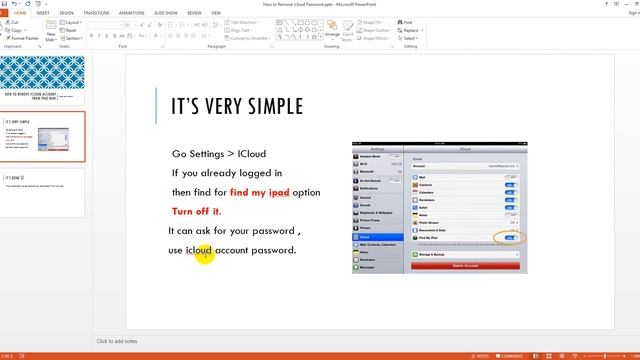The height and width of the screenshot is (360, 640).
Task: Insert a New Slide
Action: coord(51,31)
